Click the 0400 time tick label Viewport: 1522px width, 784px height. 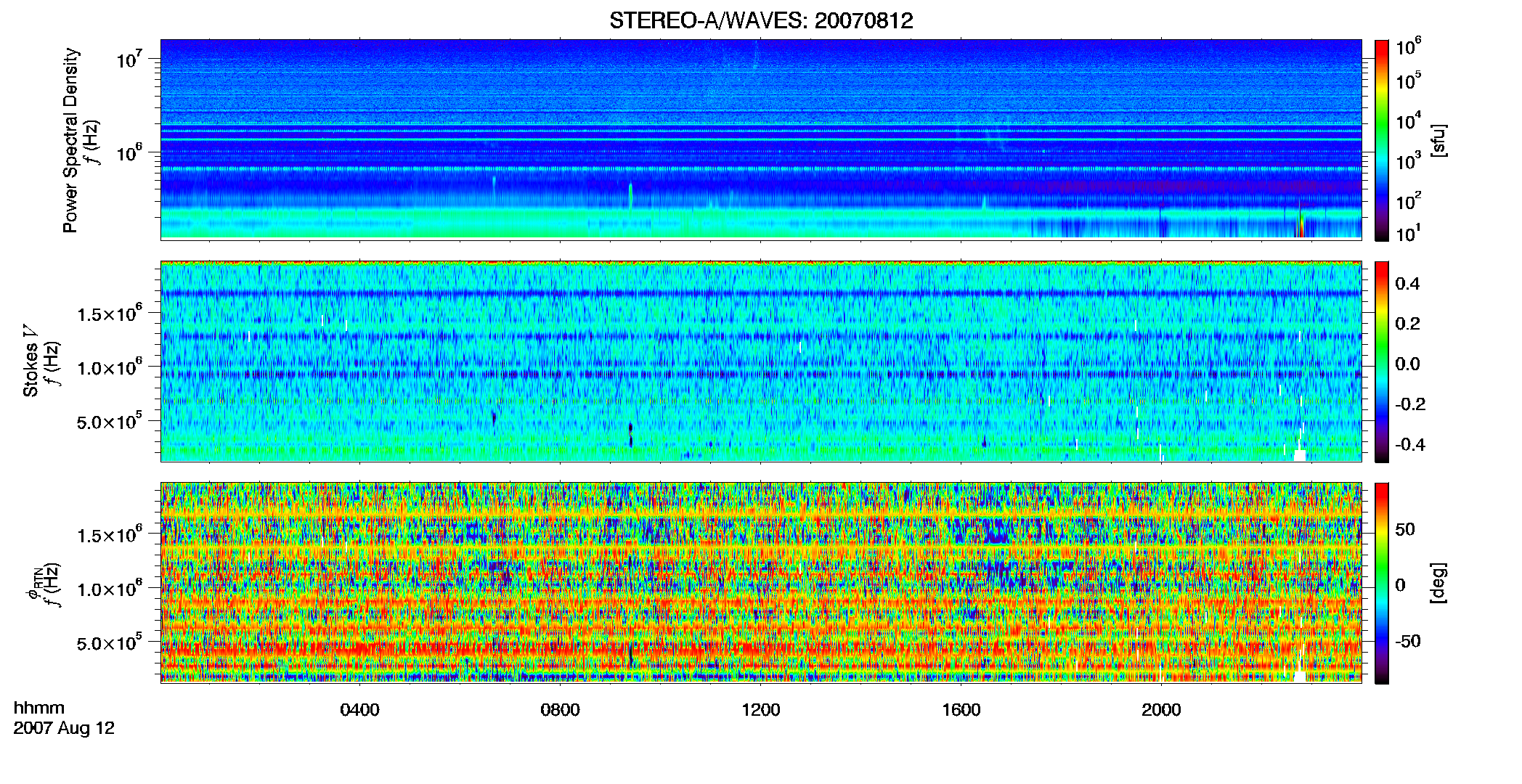[359, 709]
